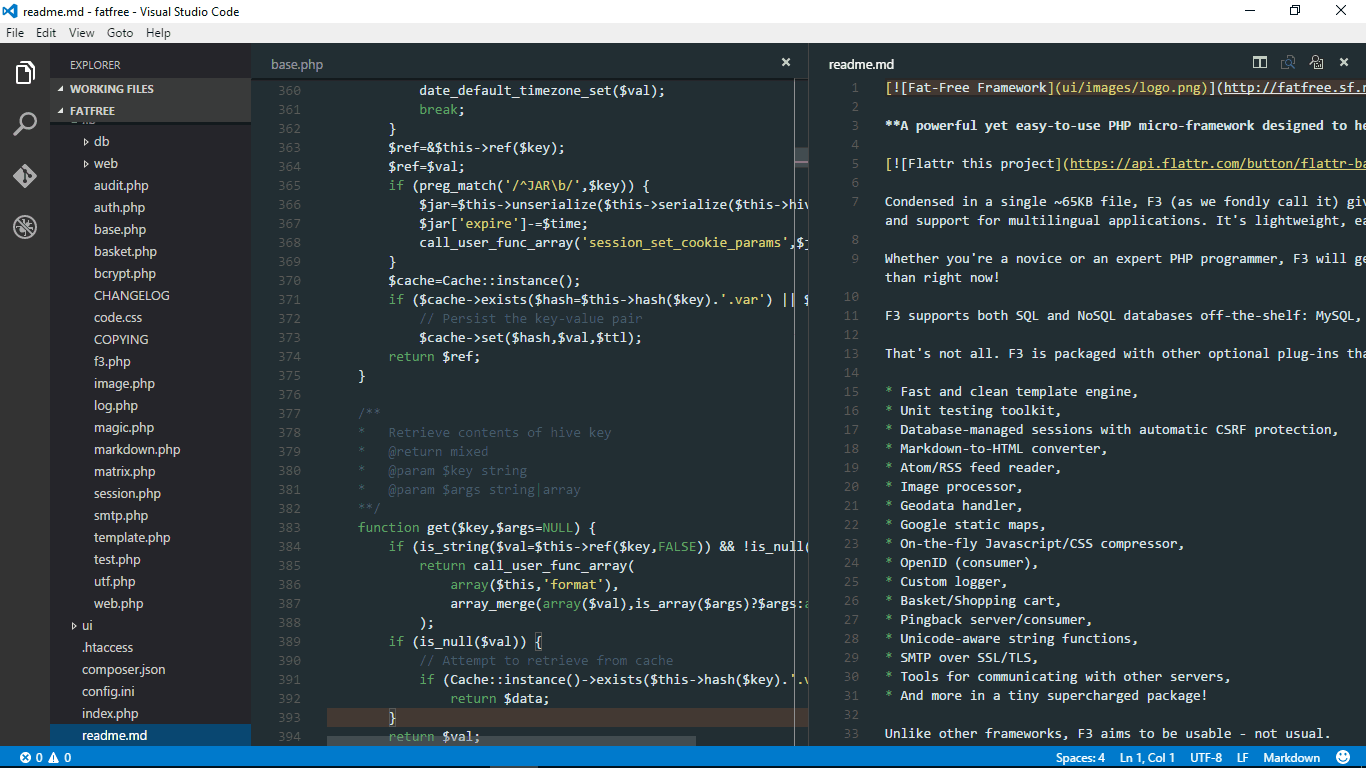Screen dimensions: 1366x768
Task: Open the COPYING file
Action: [121, 340]
